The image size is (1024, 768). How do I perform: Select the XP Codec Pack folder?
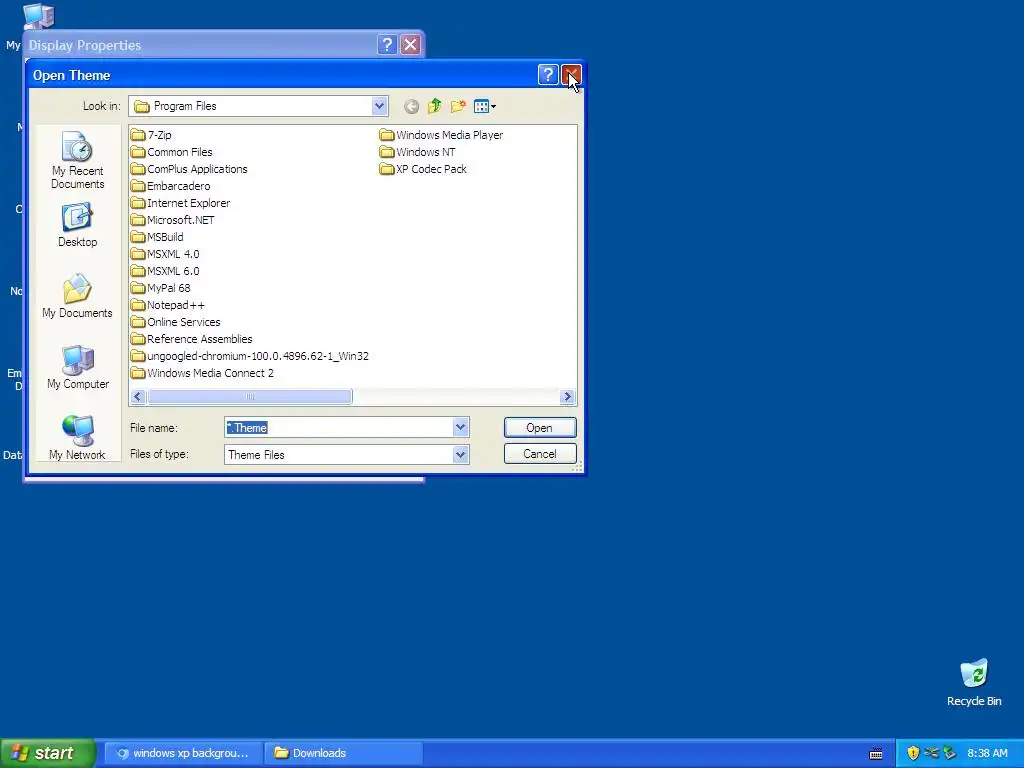point(423,169)
